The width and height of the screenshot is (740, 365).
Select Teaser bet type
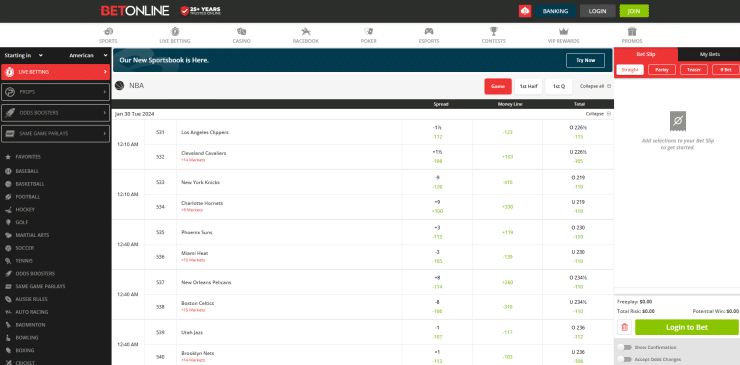click(694, 70)
